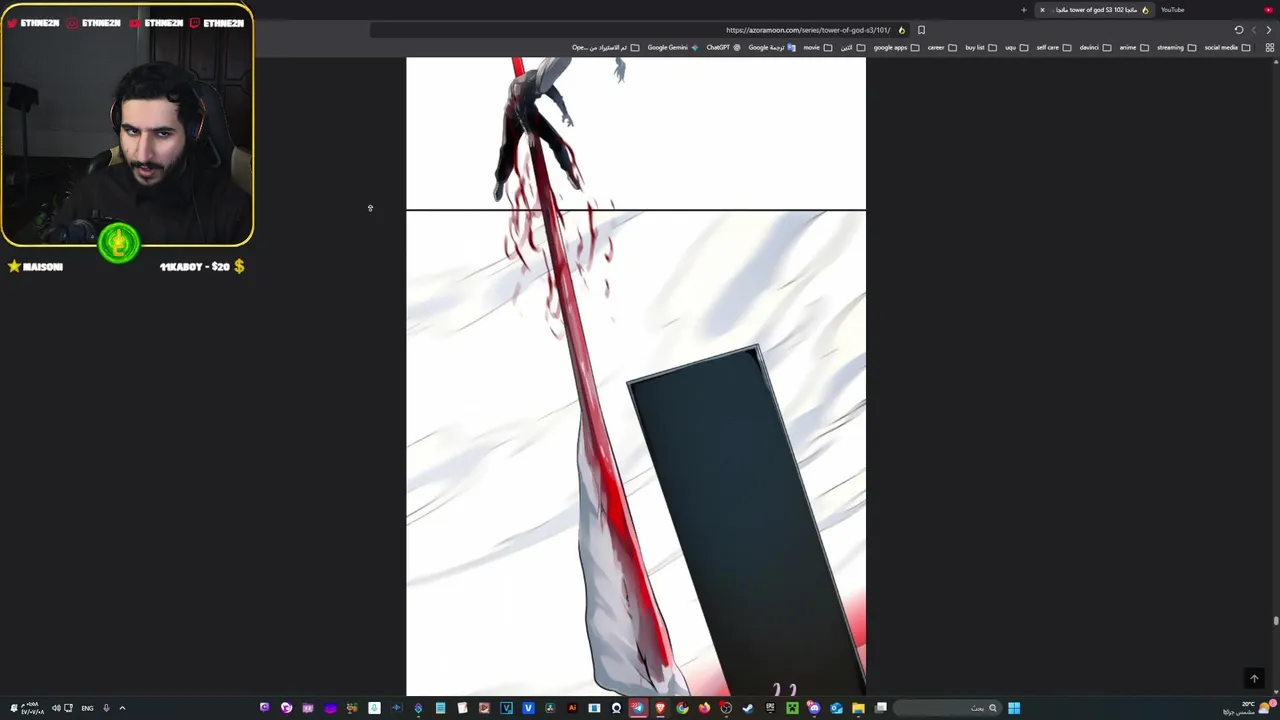Open the movie bookmarks folder
The height and width of the screenshot is (720, 1280).
[818, 47]
